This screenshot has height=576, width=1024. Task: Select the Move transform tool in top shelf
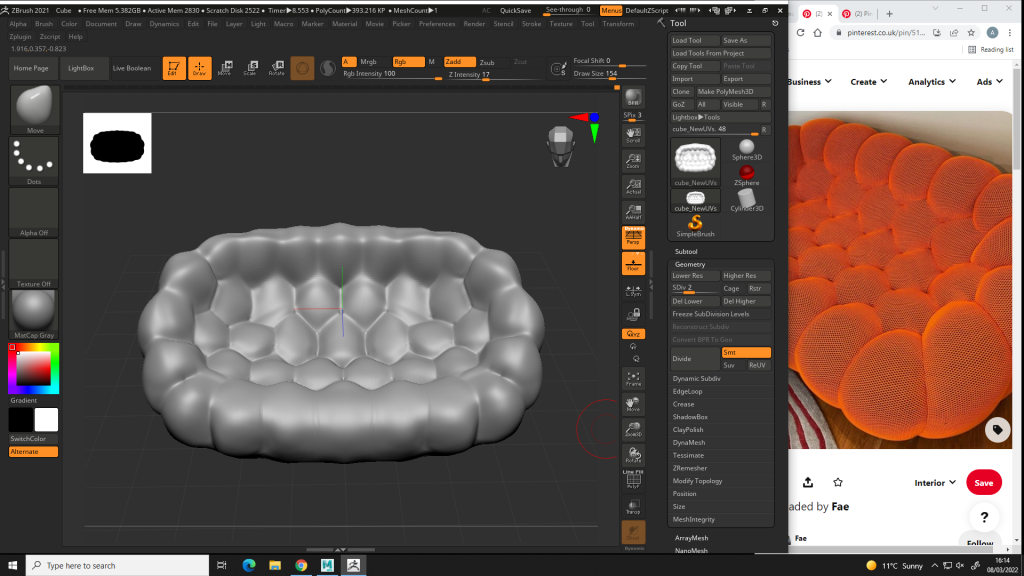(225, 68)
